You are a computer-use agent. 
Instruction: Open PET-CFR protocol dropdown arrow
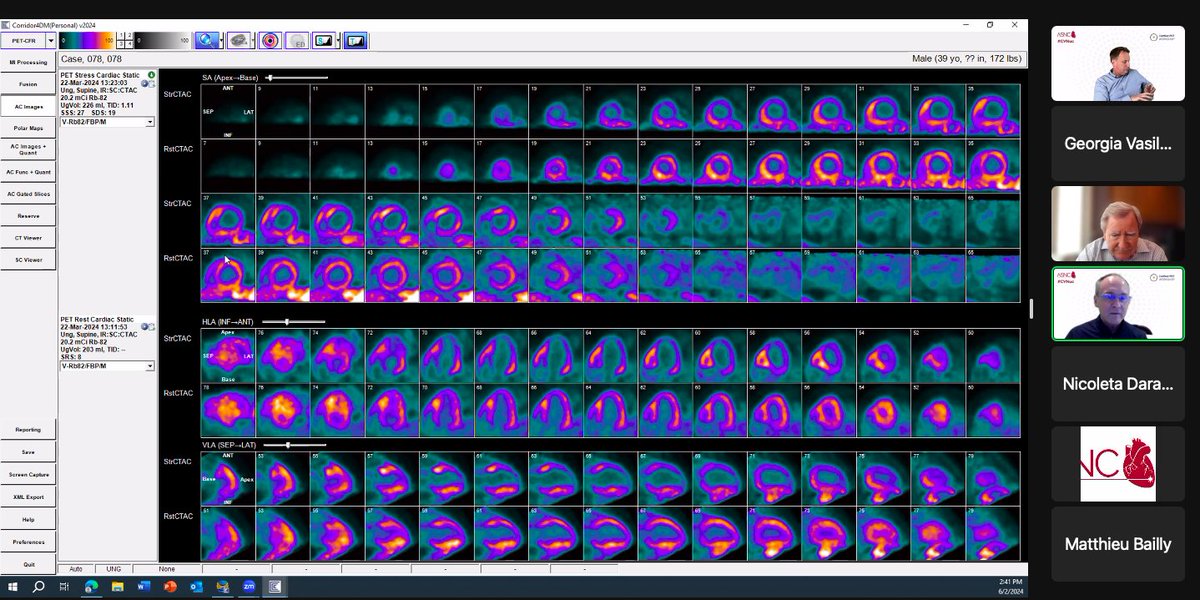tap(50, 41)
